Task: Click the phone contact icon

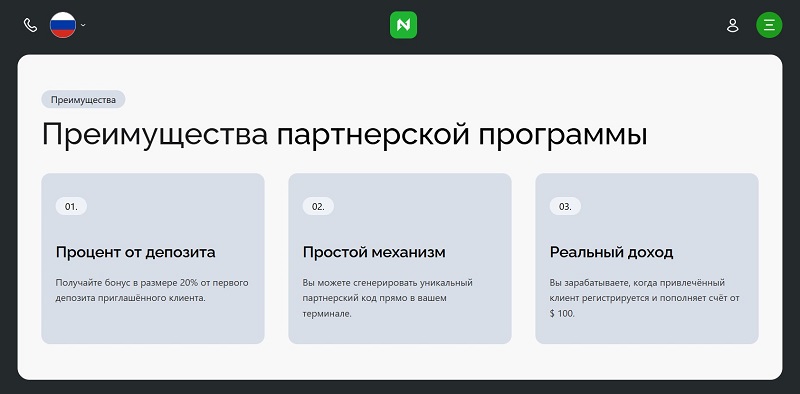Action: click(31, 25)
